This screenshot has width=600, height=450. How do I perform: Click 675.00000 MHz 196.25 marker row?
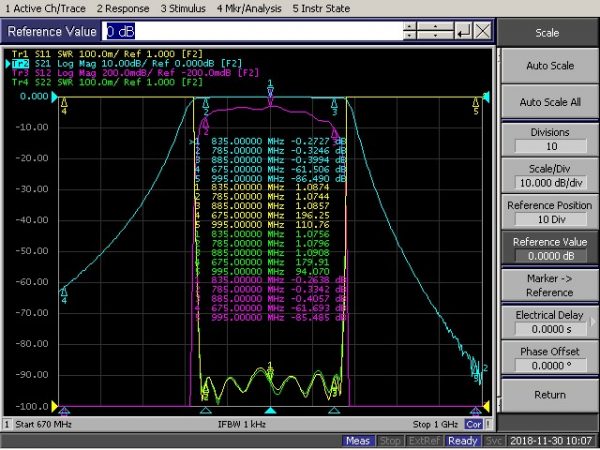(x=262, y=215)
